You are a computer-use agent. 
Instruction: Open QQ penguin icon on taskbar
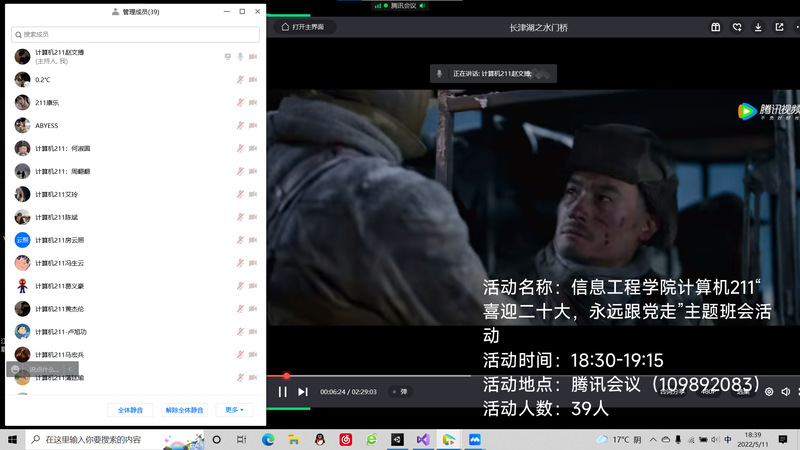pos(320,439)
